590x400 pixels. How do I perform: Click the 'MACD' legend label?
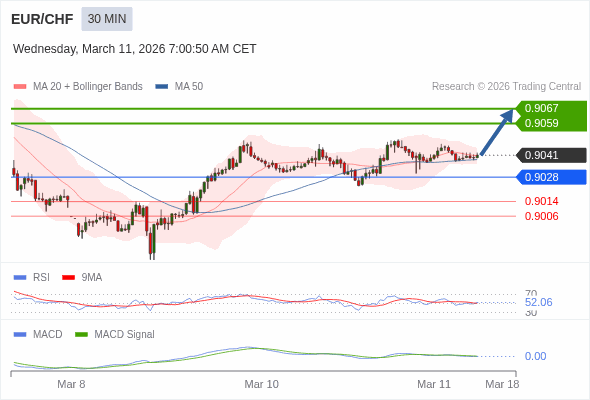click(48, 335)
